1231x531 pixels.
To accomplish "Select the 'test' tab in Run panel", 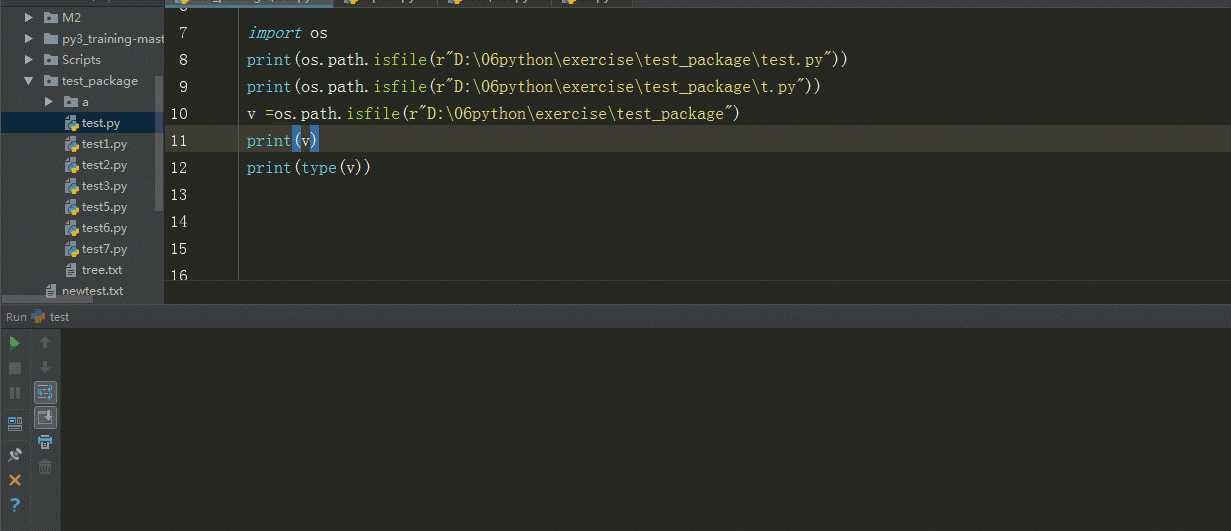I will point(51,317).
